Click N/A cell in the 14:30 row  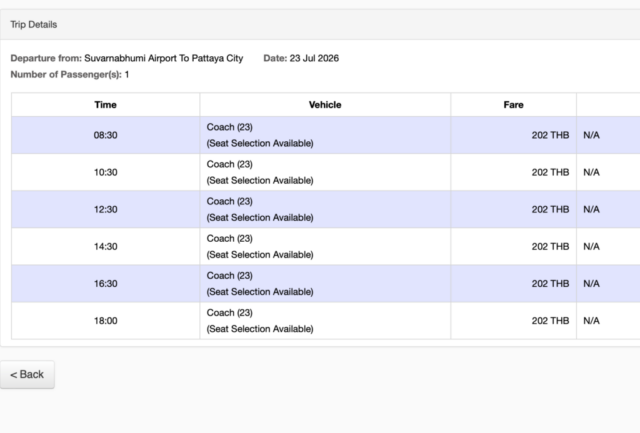coord(591,246)
